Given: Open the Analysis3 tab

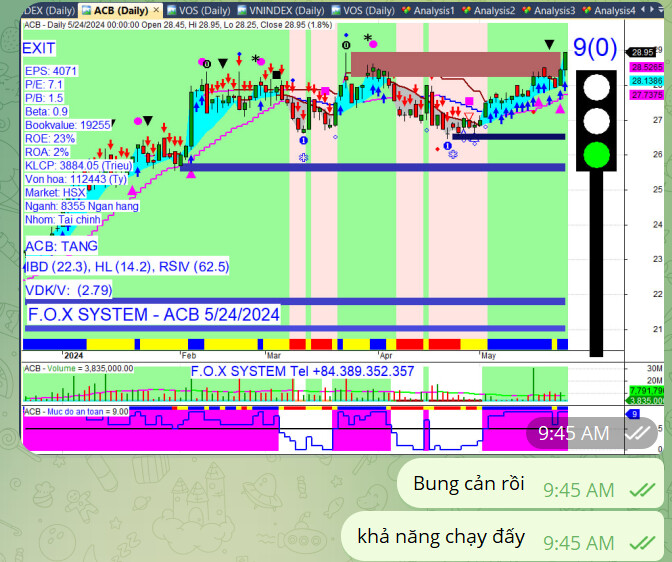Looking at the screenshot, I should [549, 10].
